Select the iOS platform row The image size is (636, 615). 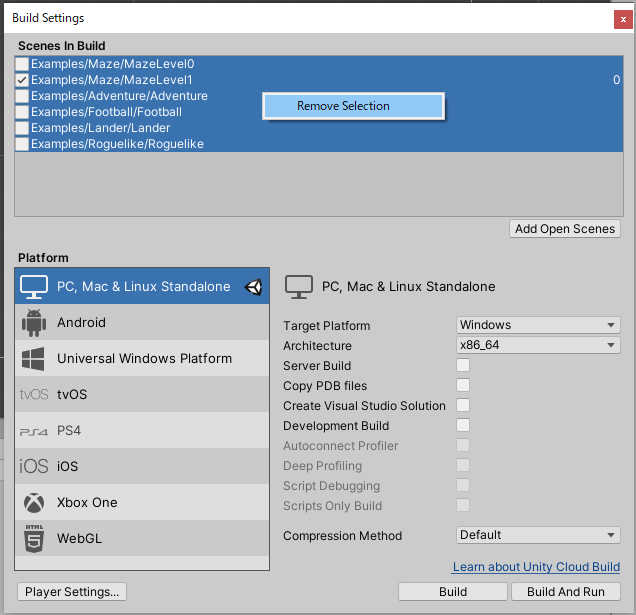(x=142, y=466)
